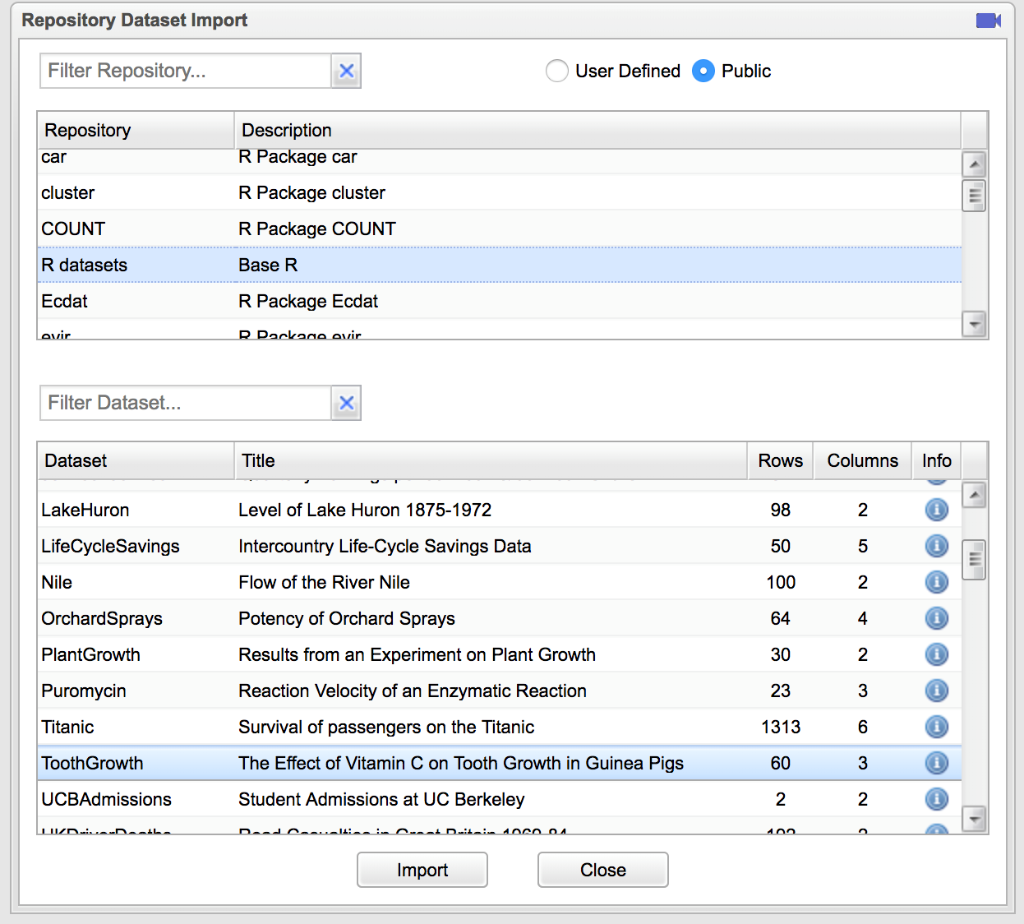The width and height of the screenshot is (1024, 924).
Task: Clear the Filter Dataset field with X
Action: [x=346, y=403]
